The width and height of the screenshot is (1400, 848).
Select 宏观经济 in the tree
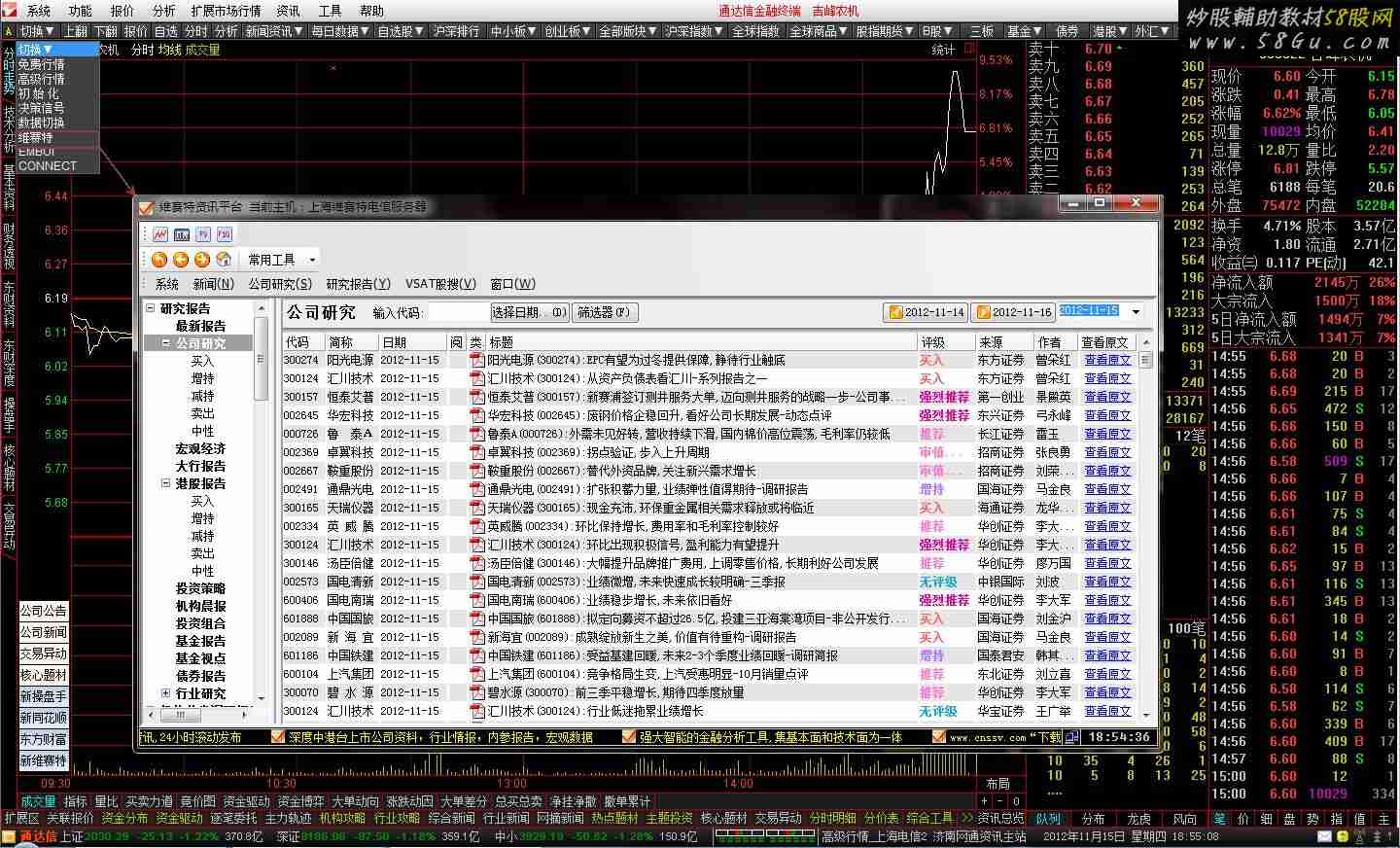click(200, 448)
